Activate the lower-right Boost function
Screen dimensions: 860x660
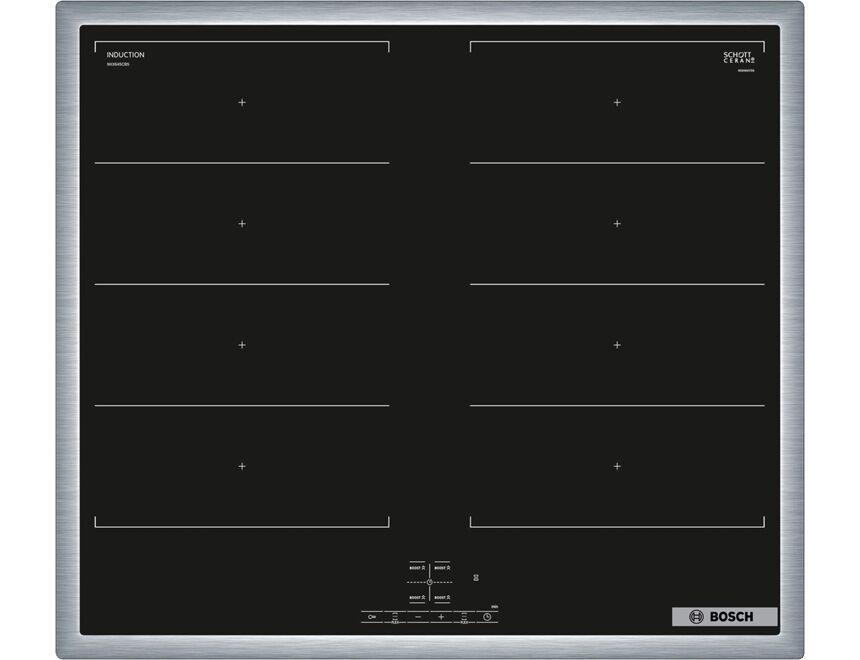pos(442,597)
